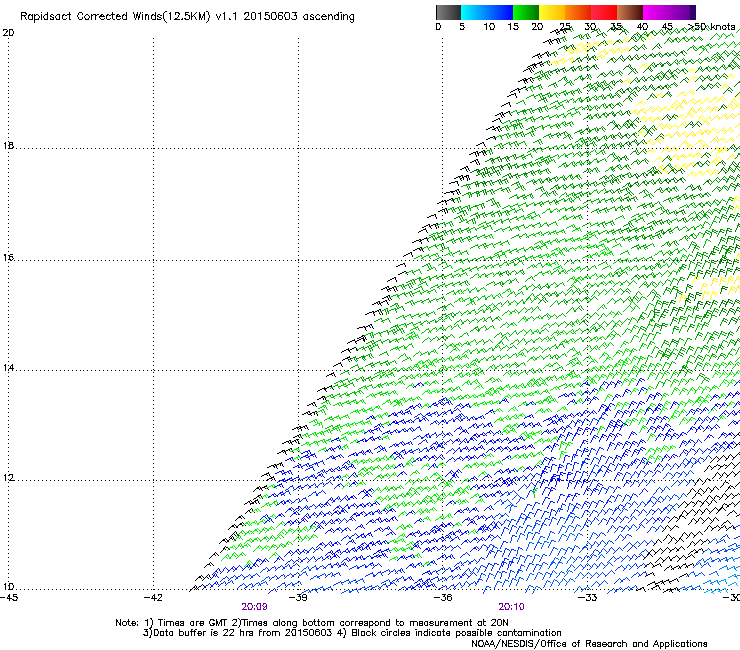Click the note about Times are GMT
Image resolution: width=740 pixels, height=650 pixels.
pyautogui.click(x=312, y=623)
